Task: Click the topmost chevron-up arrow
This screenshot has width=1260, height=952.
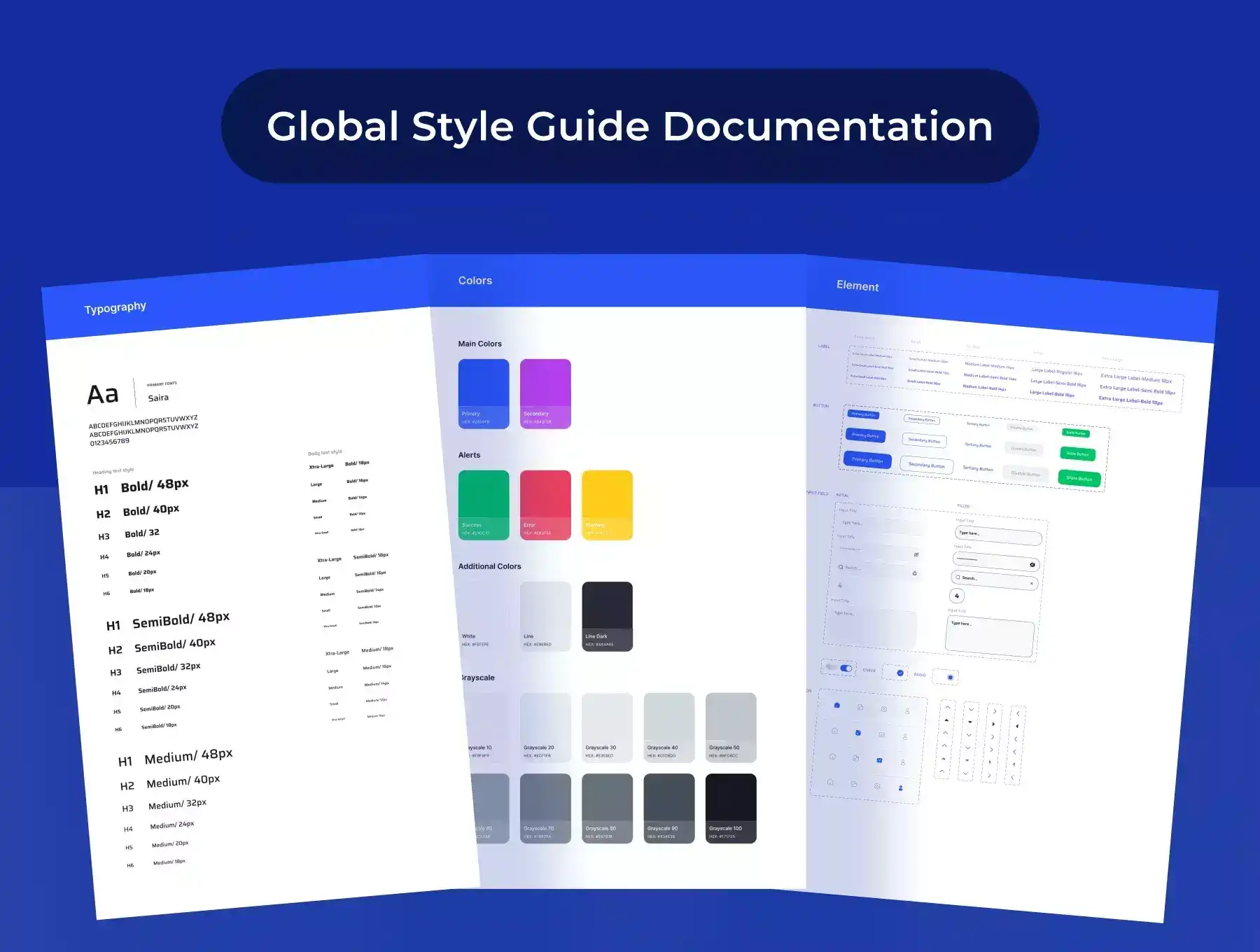Action: point(948,708)
